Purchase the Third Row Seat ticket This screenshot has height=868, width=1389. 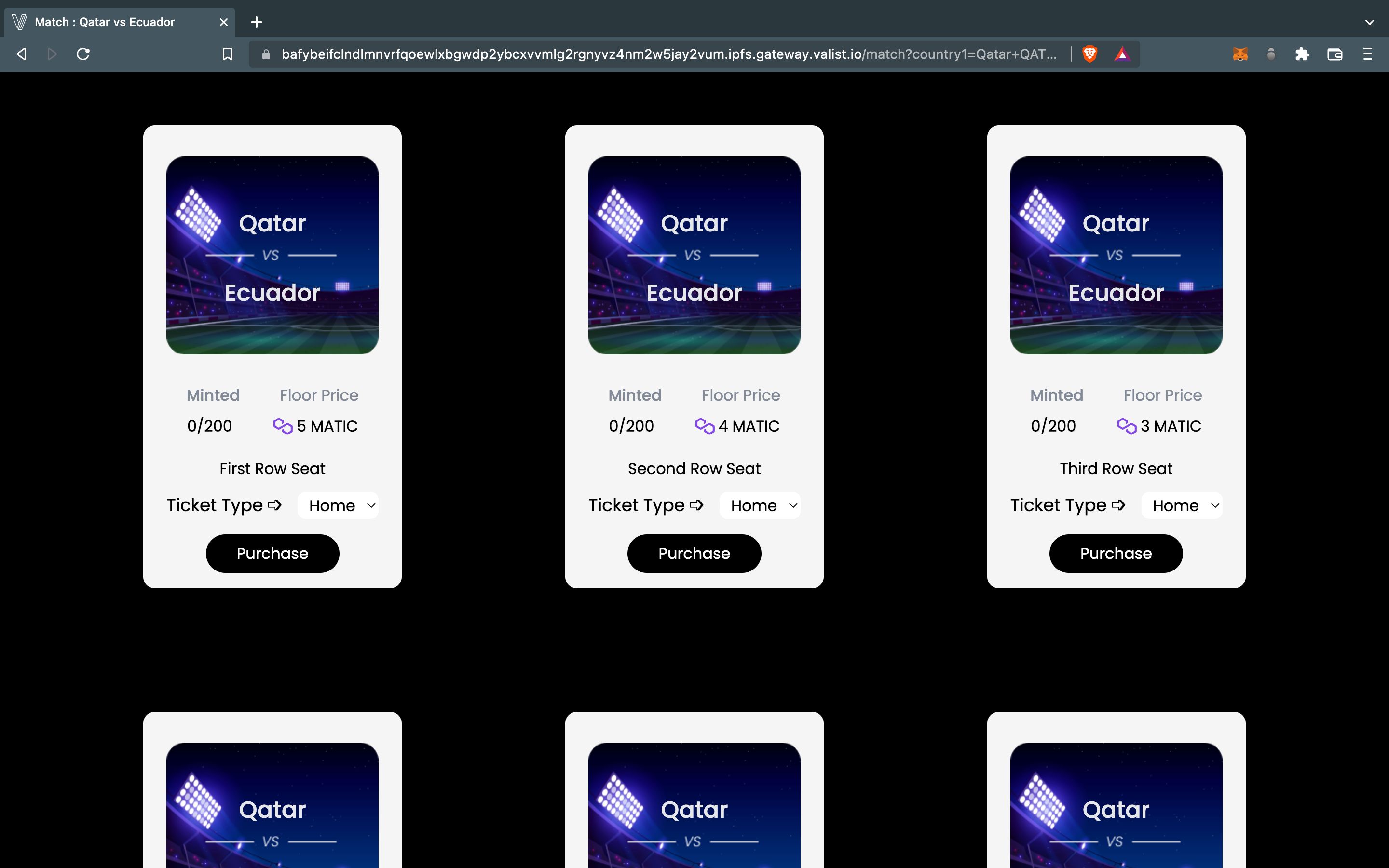coord(1117,554)
